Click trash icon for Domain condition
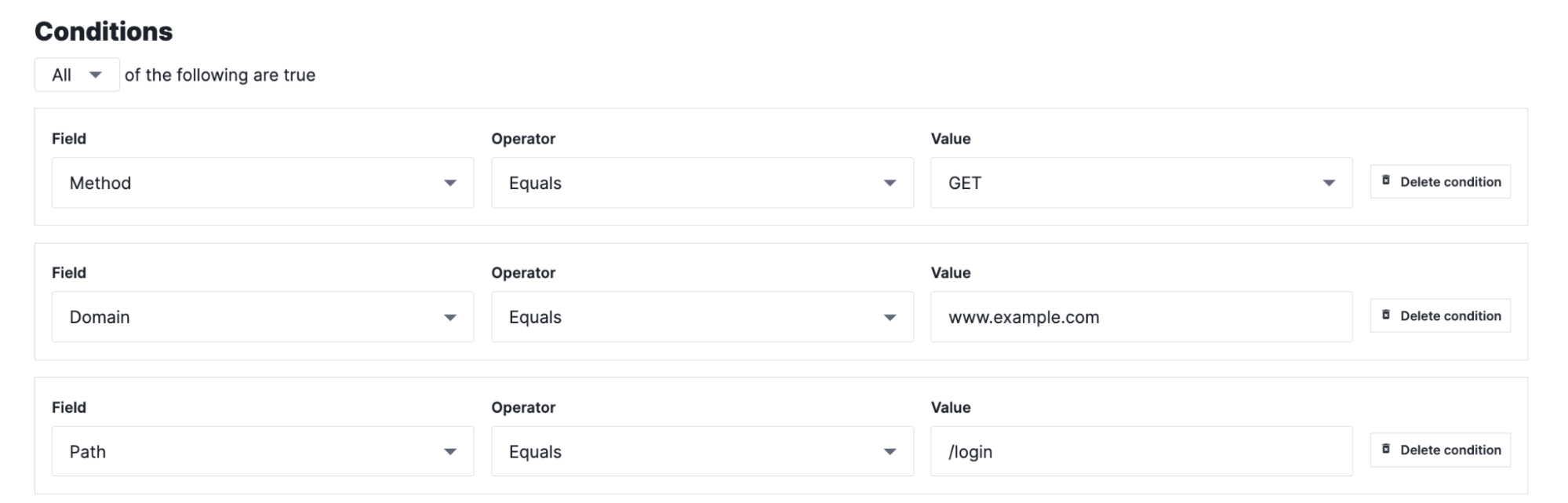 click(x=1386, y=315)
